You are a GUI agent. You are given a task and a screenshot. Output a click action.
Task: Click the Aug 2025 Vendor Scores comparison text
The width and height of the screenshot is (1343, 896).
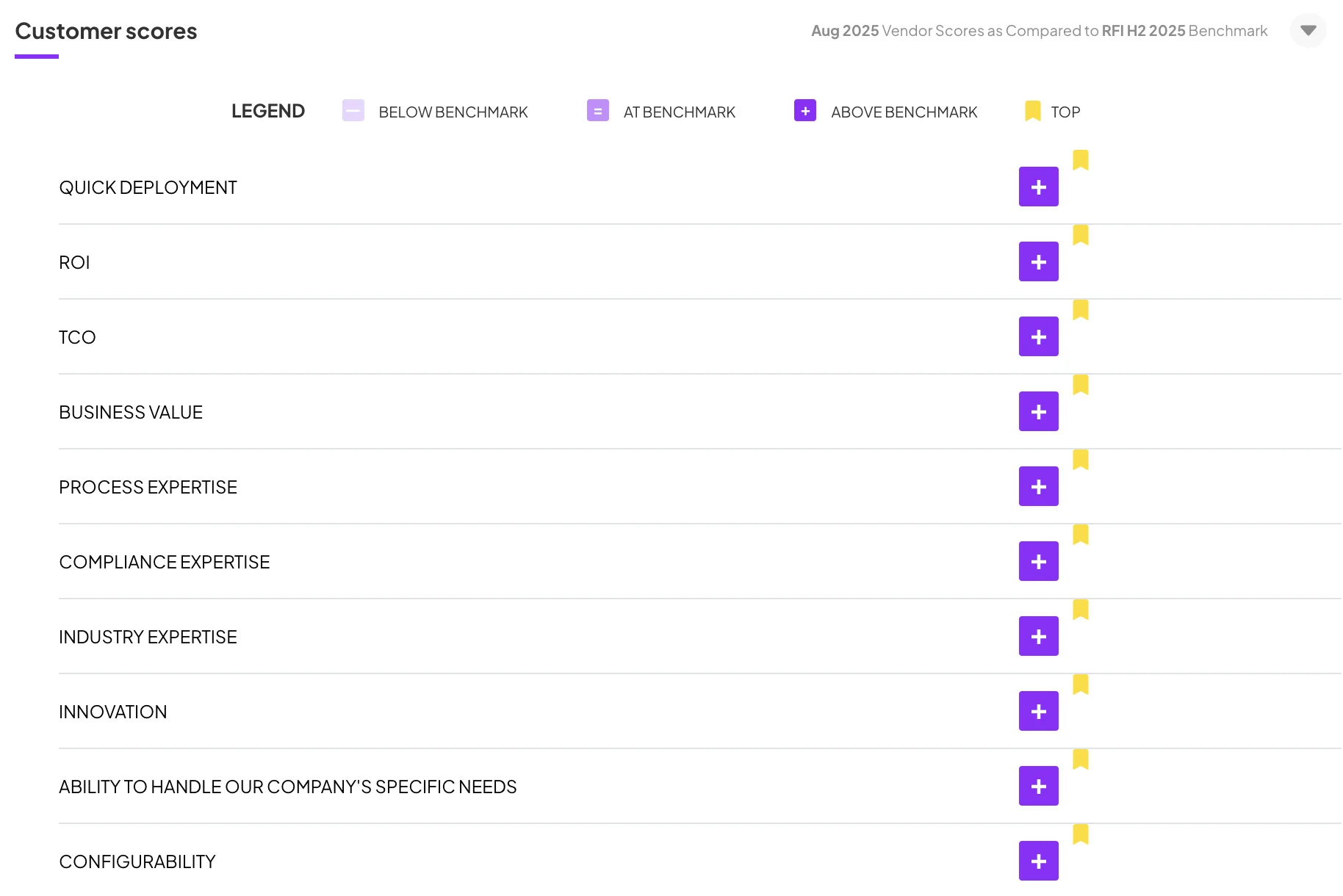coord(1039,31)
